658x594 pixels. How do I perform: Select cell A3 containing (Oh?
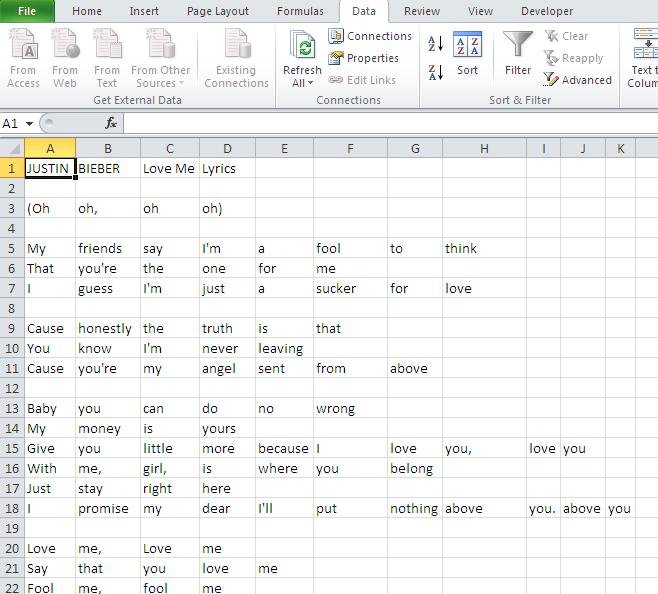(50, 208)
